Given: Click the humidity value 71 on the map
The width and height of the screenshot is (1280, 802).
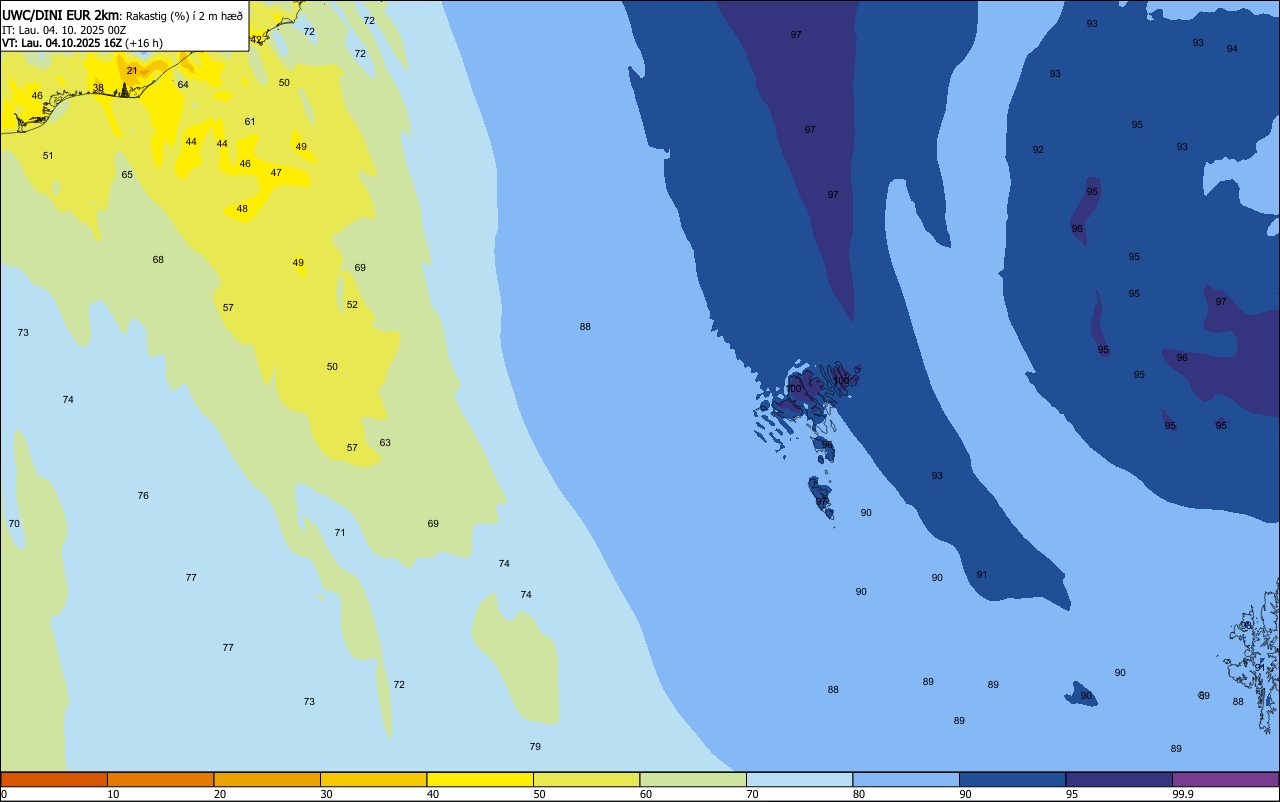Looking at the screenshot, I should coord(340,533).
